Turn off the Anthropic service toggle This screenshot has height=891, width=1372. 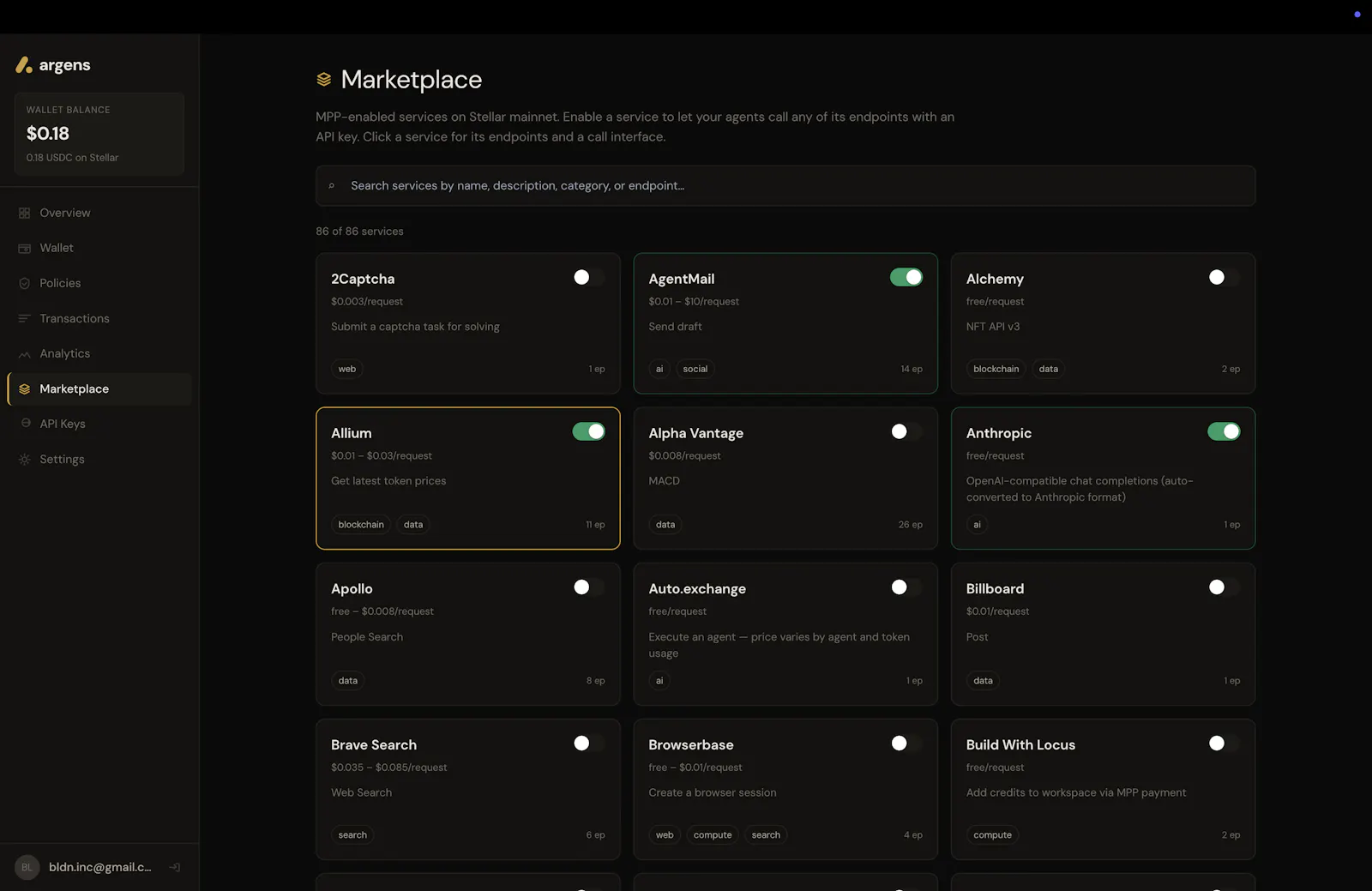click(x=1224, y=431)
